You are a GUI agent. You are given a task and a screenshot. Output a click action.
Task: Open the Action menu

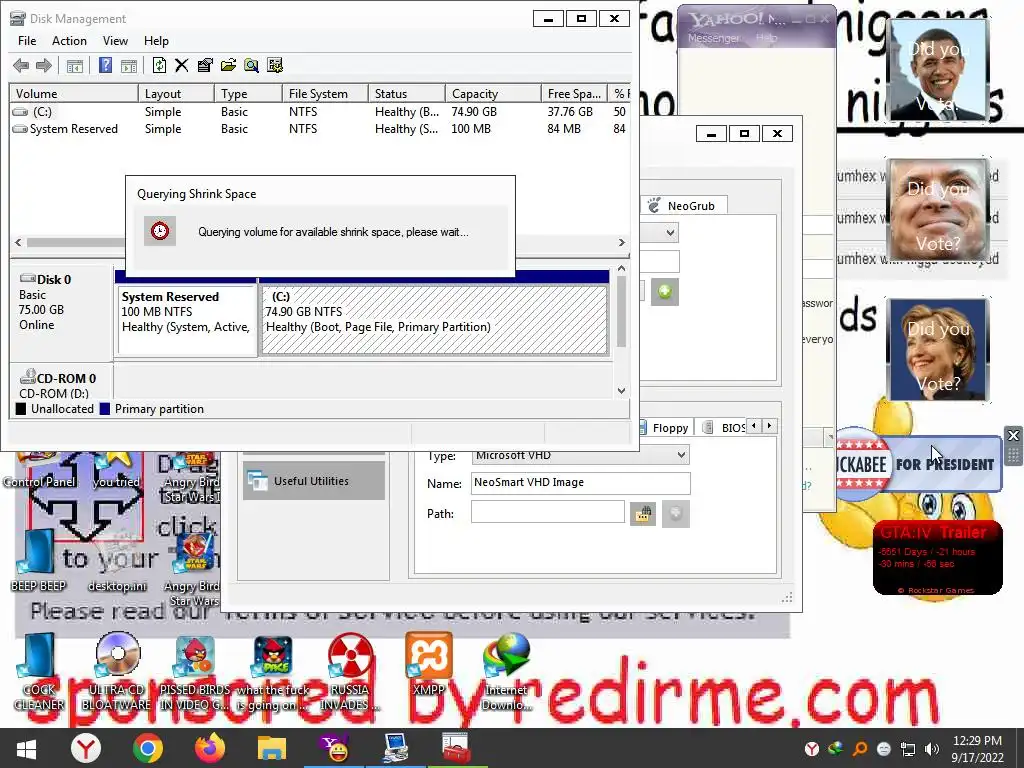(69, 40)
